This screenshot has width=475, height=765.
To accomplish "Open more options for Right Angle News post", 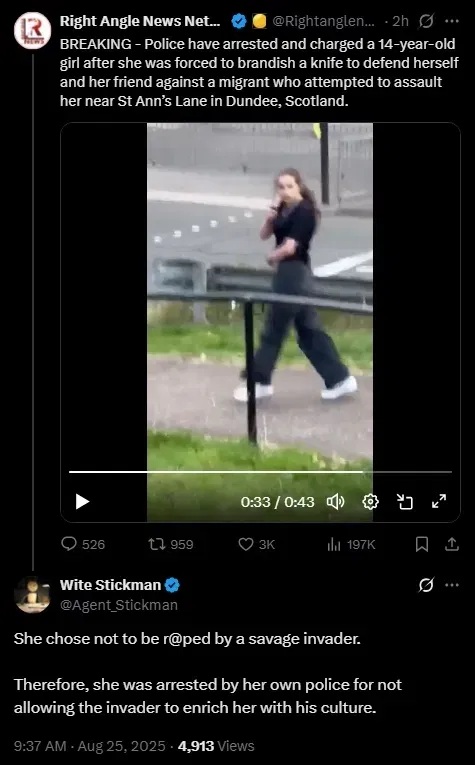I will pyautogui.click(x=453, y=21).
